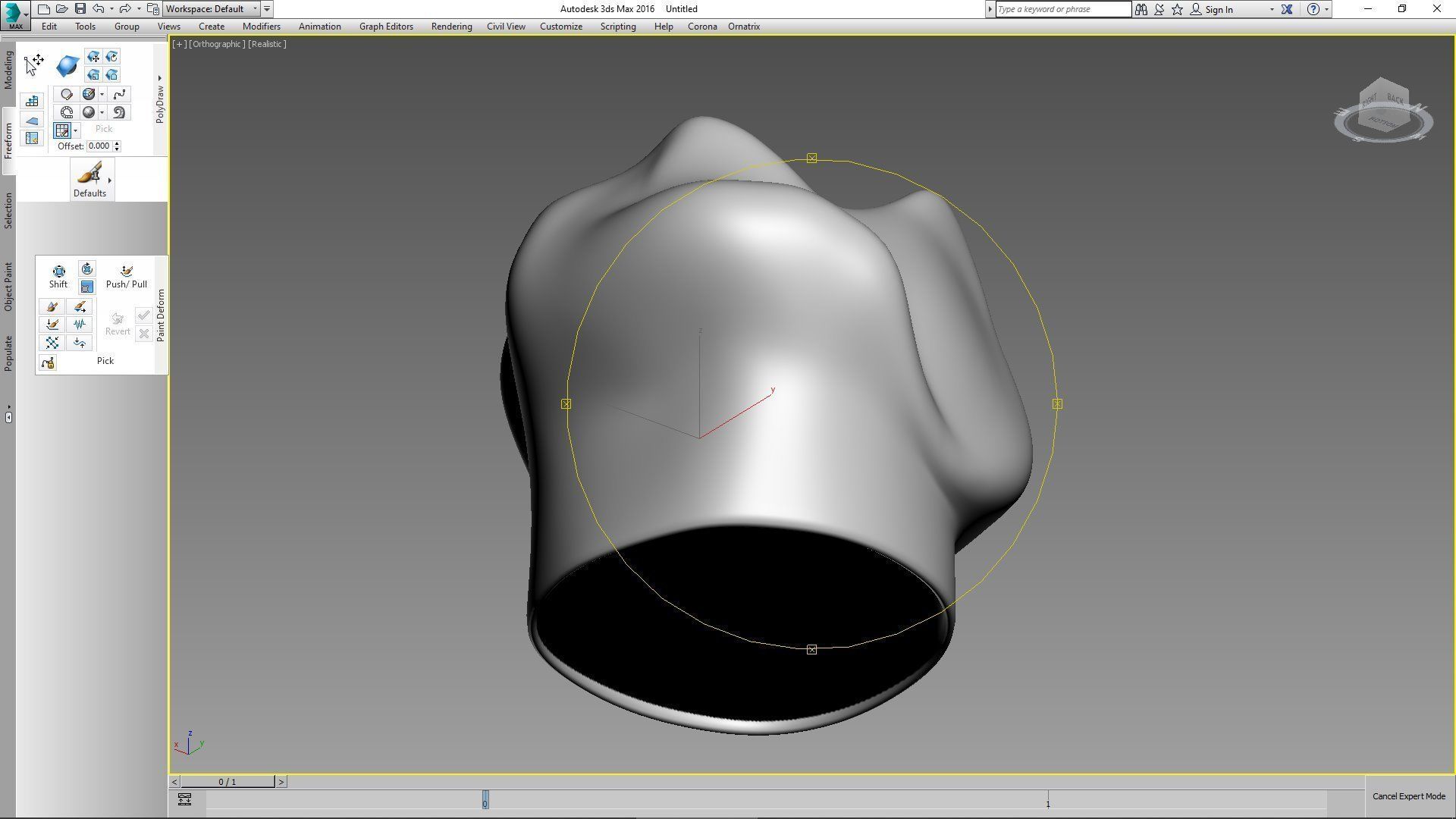Open the Corona menu
The width and height of the screenshot is (1456, 819).
click(702, 27)
